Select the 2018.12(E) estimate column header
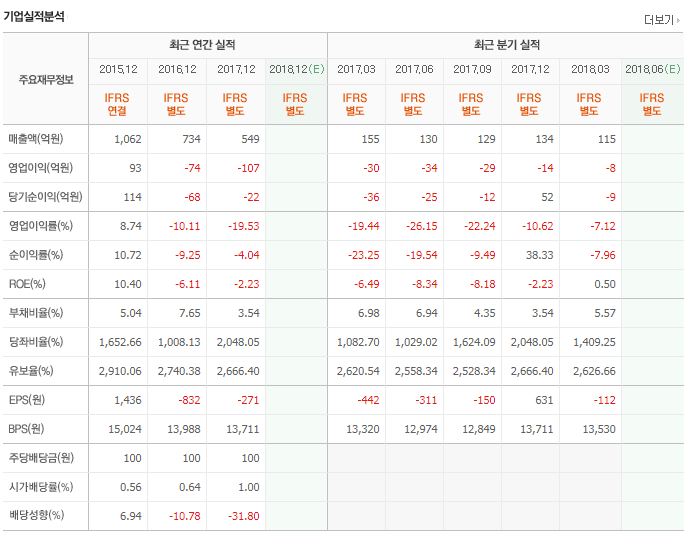692x536 pixels. (297, 69)
